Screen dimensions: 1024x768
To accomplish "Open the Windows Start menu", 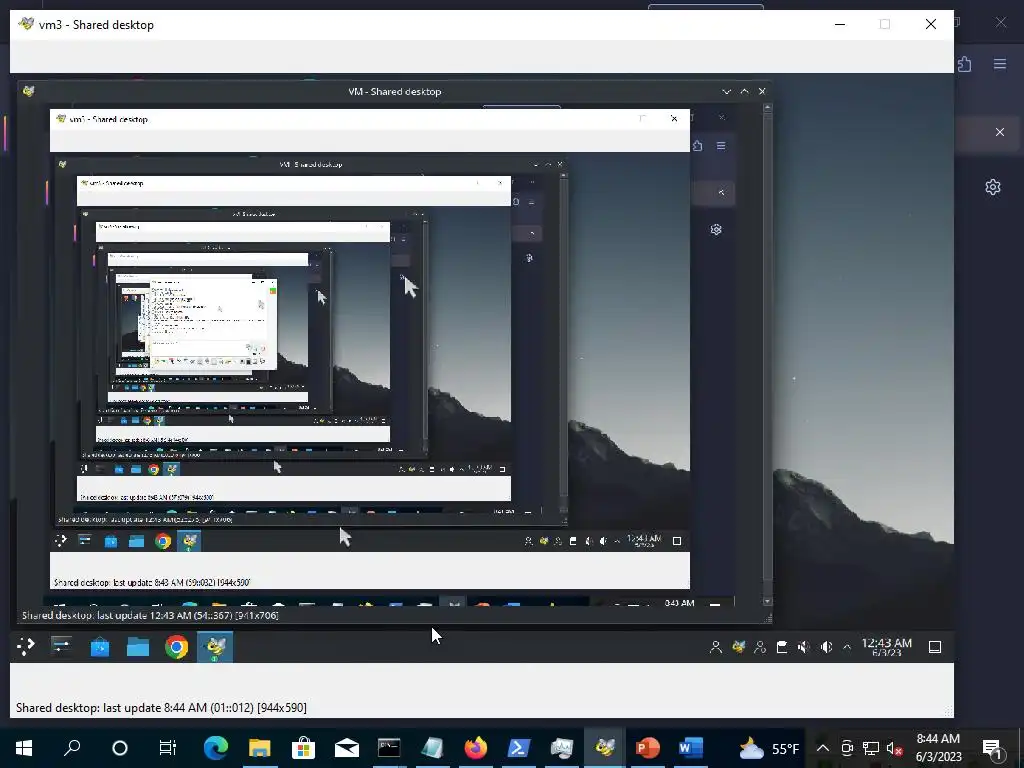I will (24, 748).
